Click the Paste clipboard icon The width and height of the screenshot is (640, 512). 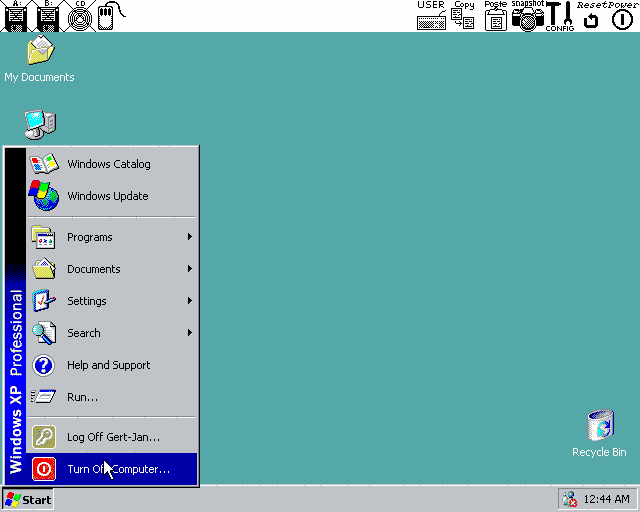pyautogui.click(x=496, y=16)
